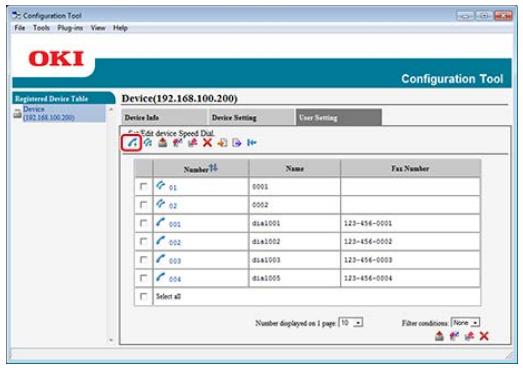Viewport: 523px width, 368px height.
Task: Click the new speed dial phone icon
Action: click(132, 143)
